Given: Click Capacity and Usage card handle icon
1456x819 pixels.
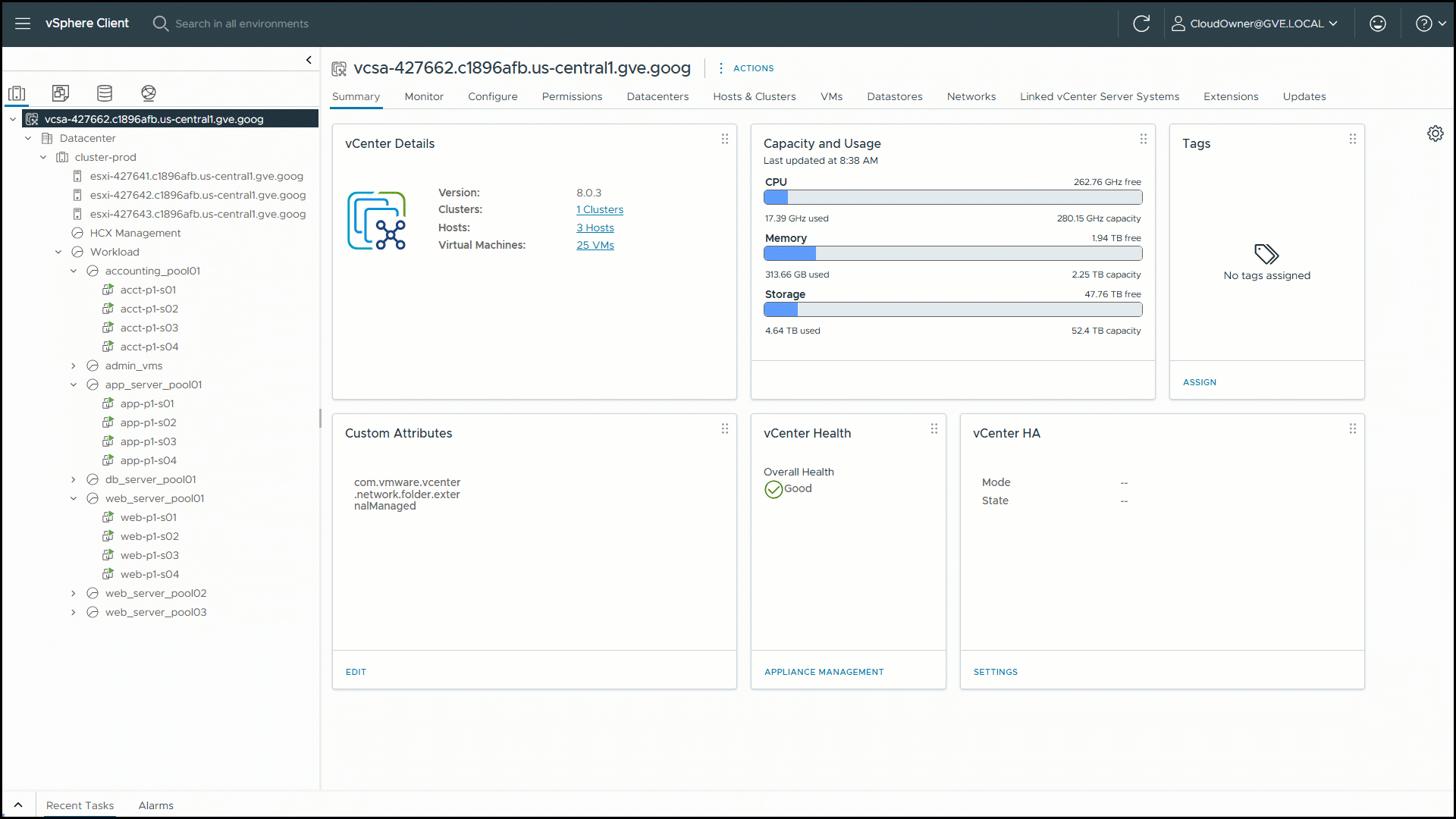Looking at the screenshot, I should (x=1144, y=139).
